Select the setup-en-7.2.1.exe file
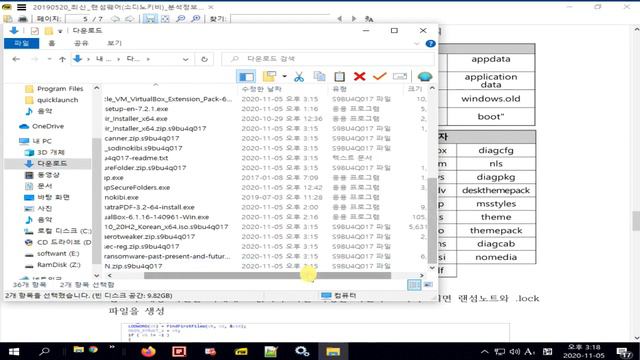Screen dimensions: 640x360 (x=136, y=109)
